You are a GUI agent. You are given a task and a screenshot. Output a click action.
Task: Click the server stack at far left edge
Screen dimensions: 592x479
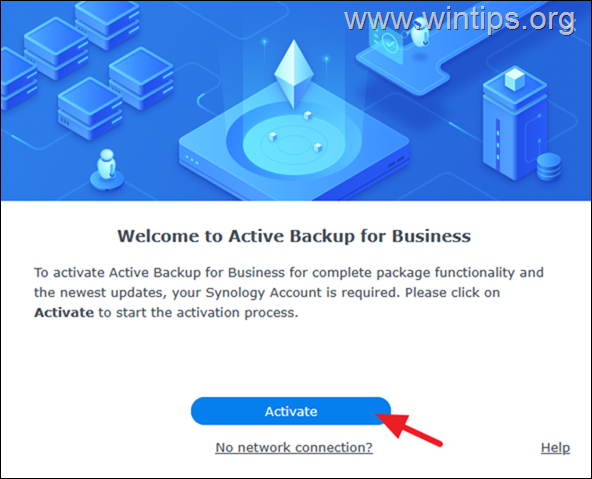pyautogui.click(x=17, y=81)
